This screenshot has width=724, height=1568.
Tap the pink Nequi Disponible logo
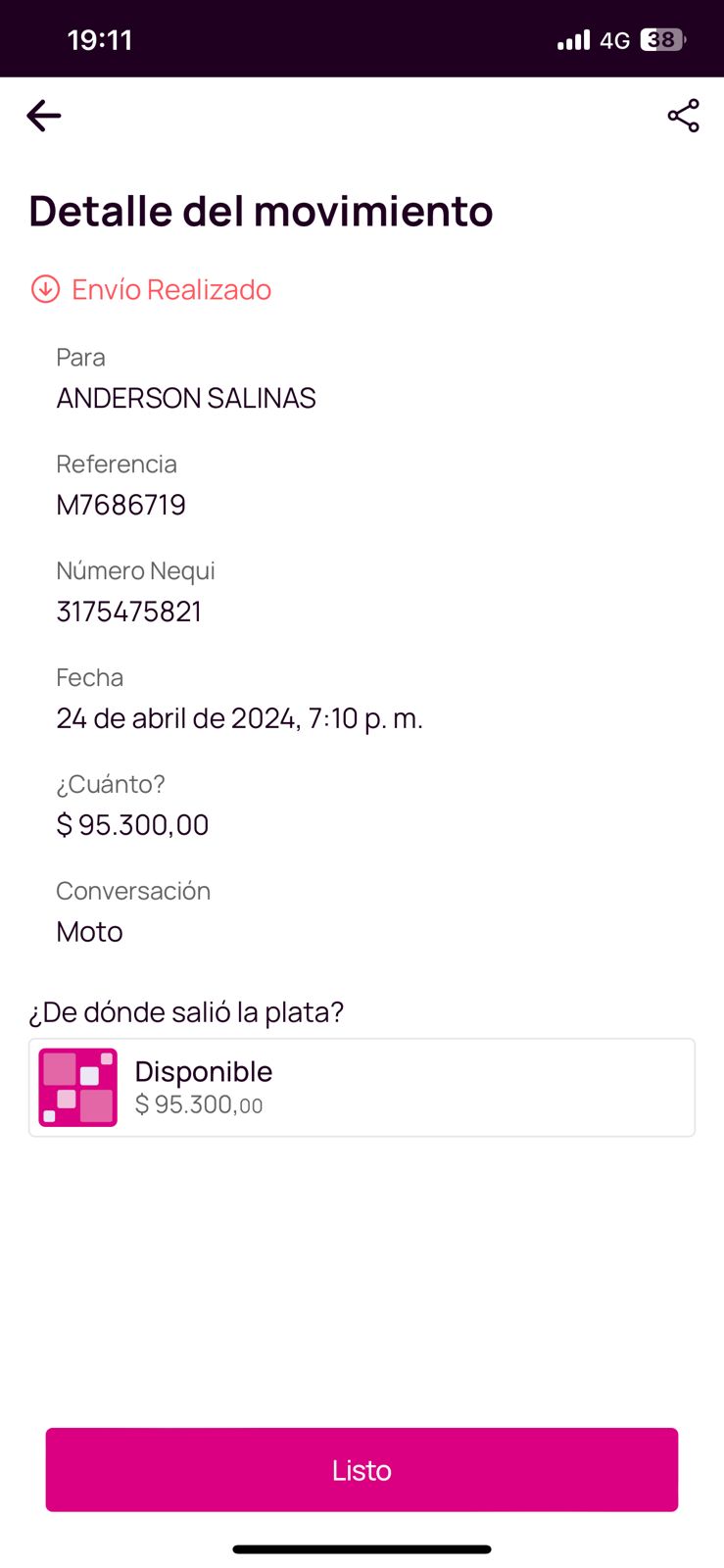pos(77,1087)
